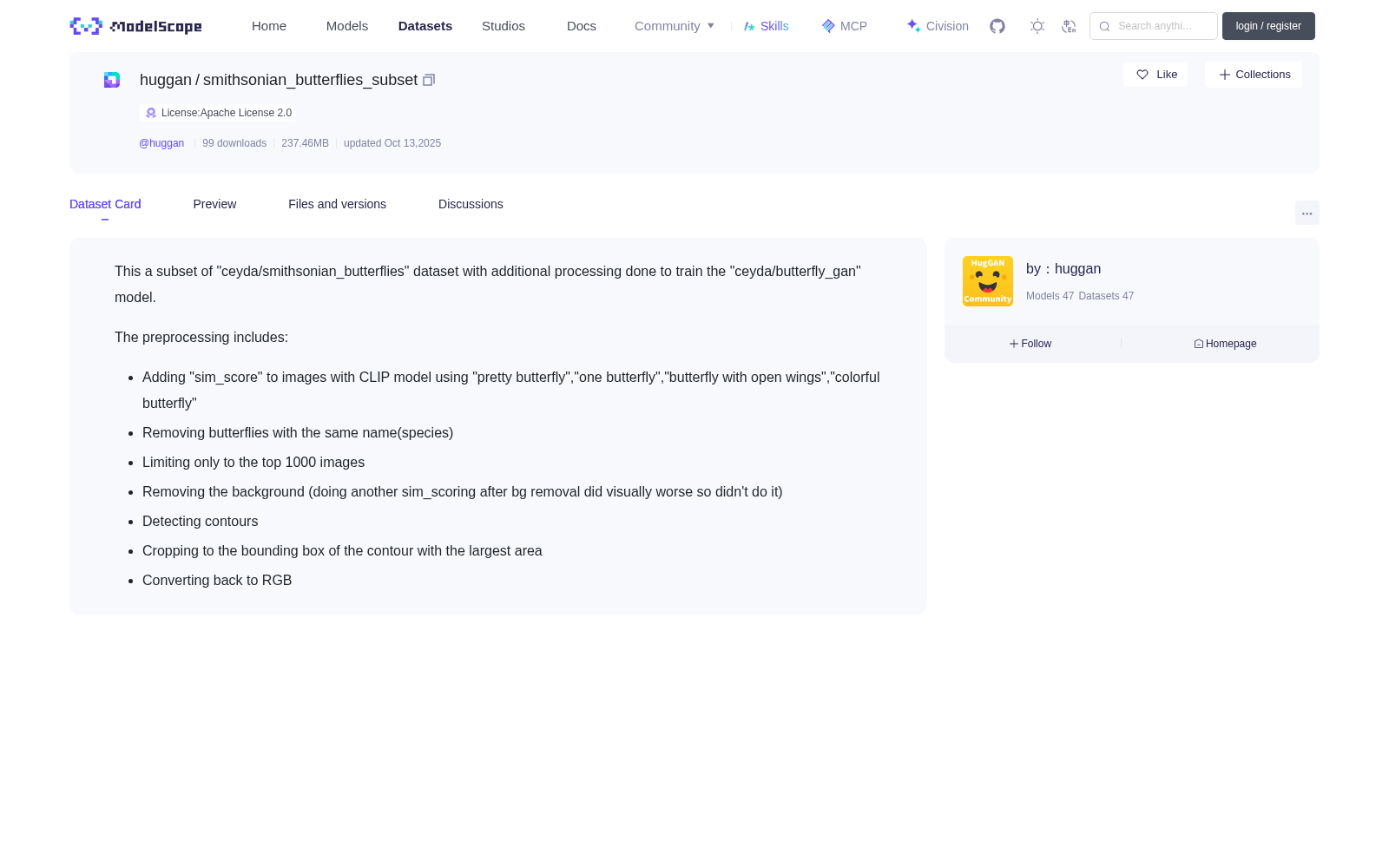This screenshot has height=868, width=1389.
Task: Open the GitHub icon link
Action: 997,26
